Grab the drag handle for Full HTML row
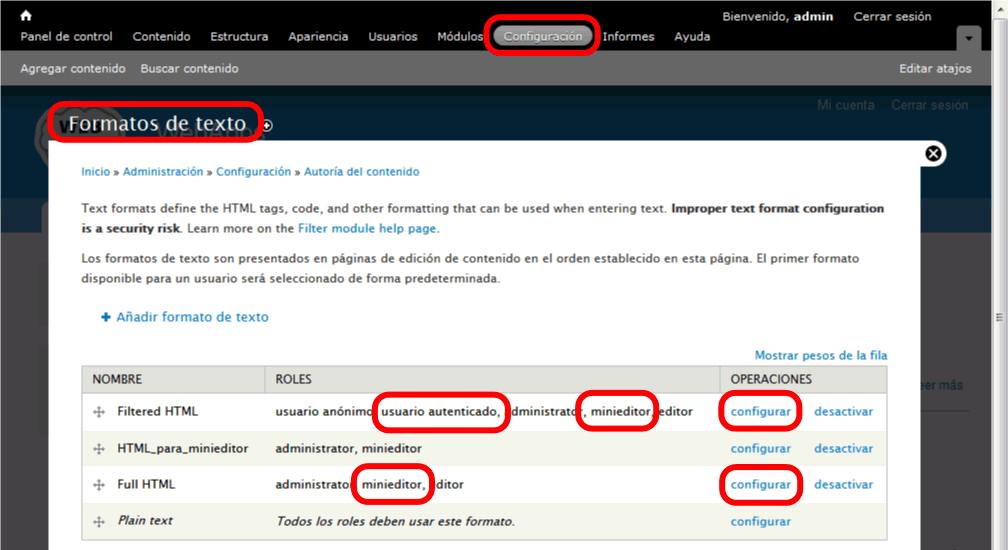This screenshot has width=1008, height=550. pos(98,484)
